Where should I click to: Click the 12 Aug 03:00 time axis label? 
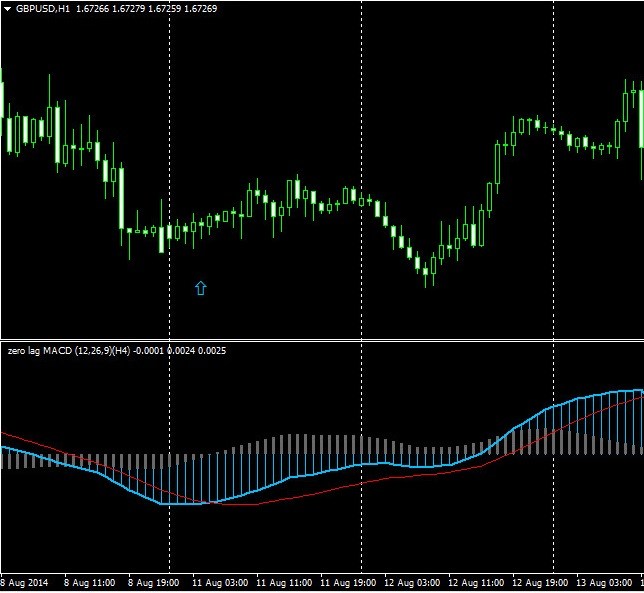[x=412, y=583]
